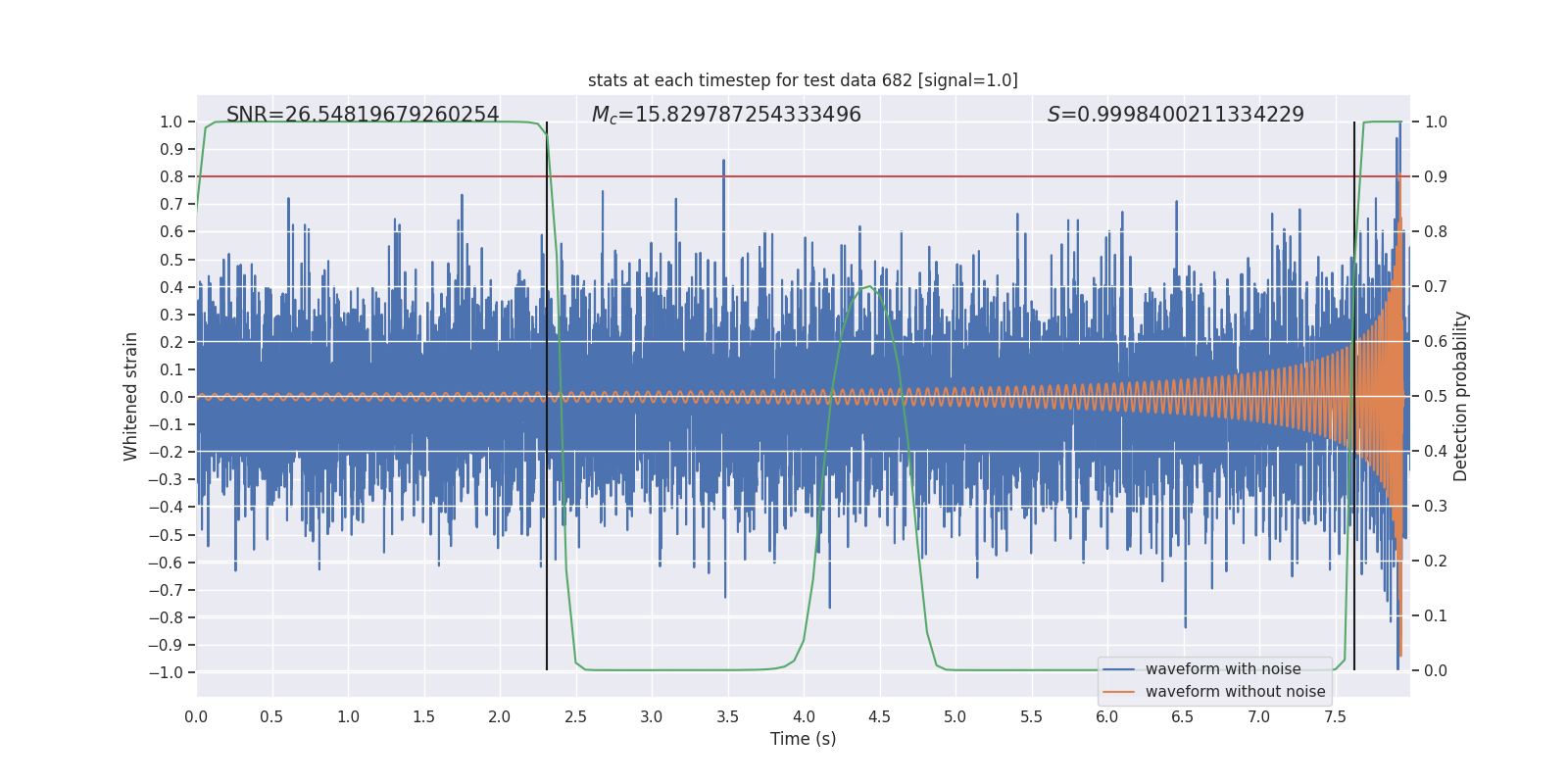The height and width of the screenshot is (784, 1568).
Task: Click the green curve's peak near 4.4 seconds
Action: click(868, 286)
